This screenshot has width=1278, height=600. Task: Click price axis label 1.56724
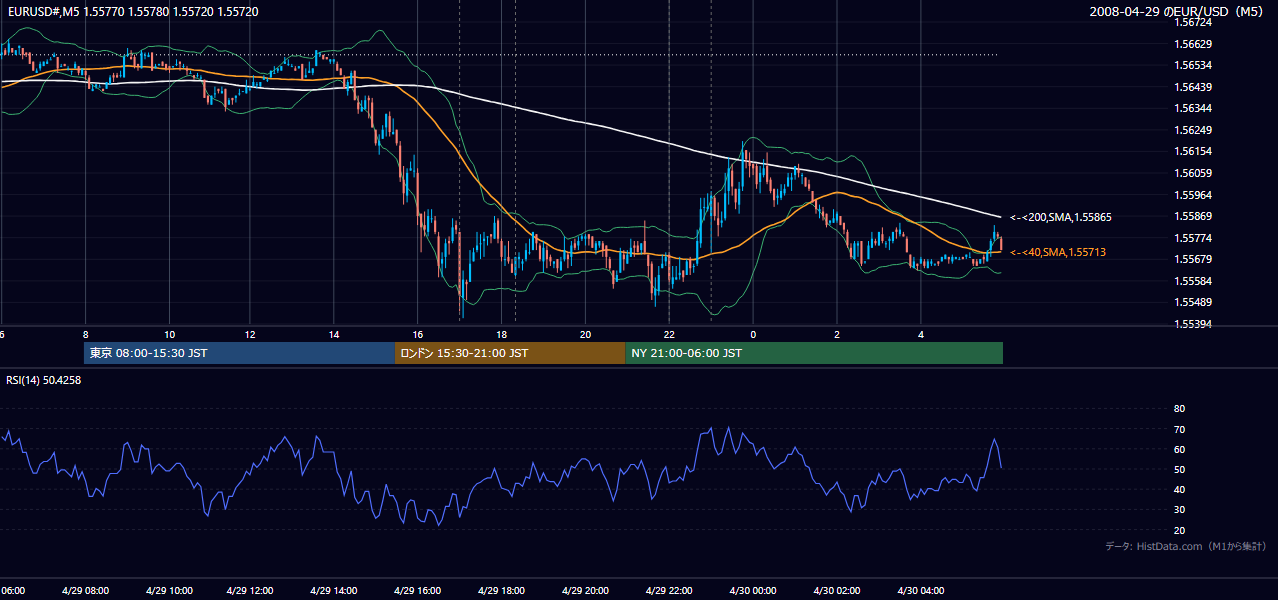coord(1191,22)
